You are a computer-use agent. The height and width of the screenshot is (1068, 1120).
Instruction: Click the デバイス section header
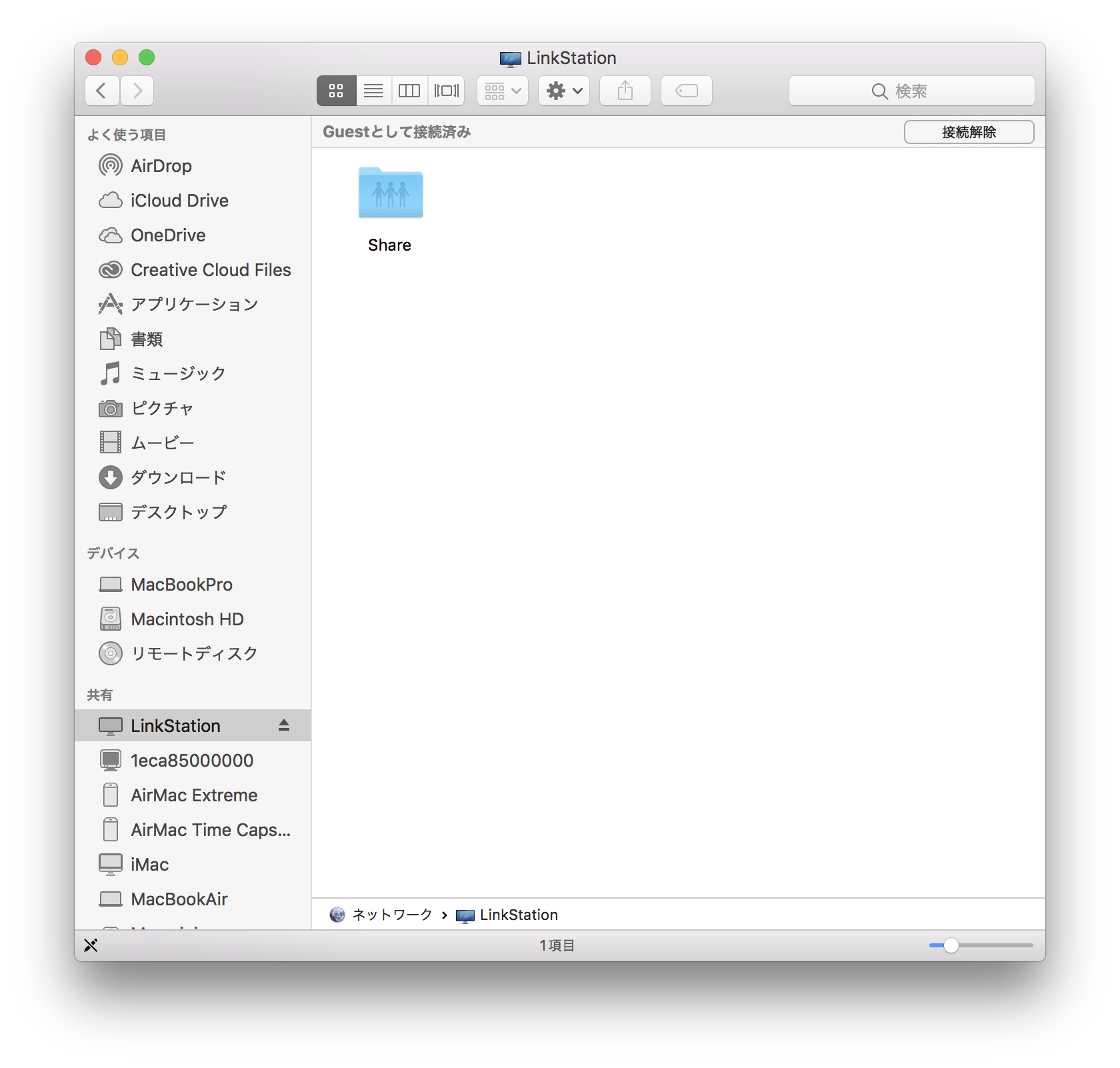click(113, 553)
